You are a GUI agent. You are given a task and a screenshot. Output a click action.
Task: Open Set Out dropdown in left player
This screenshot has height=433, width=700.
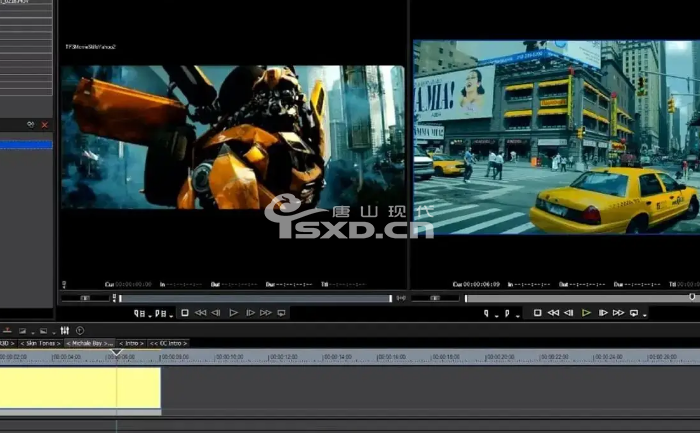tap(171, 316)
